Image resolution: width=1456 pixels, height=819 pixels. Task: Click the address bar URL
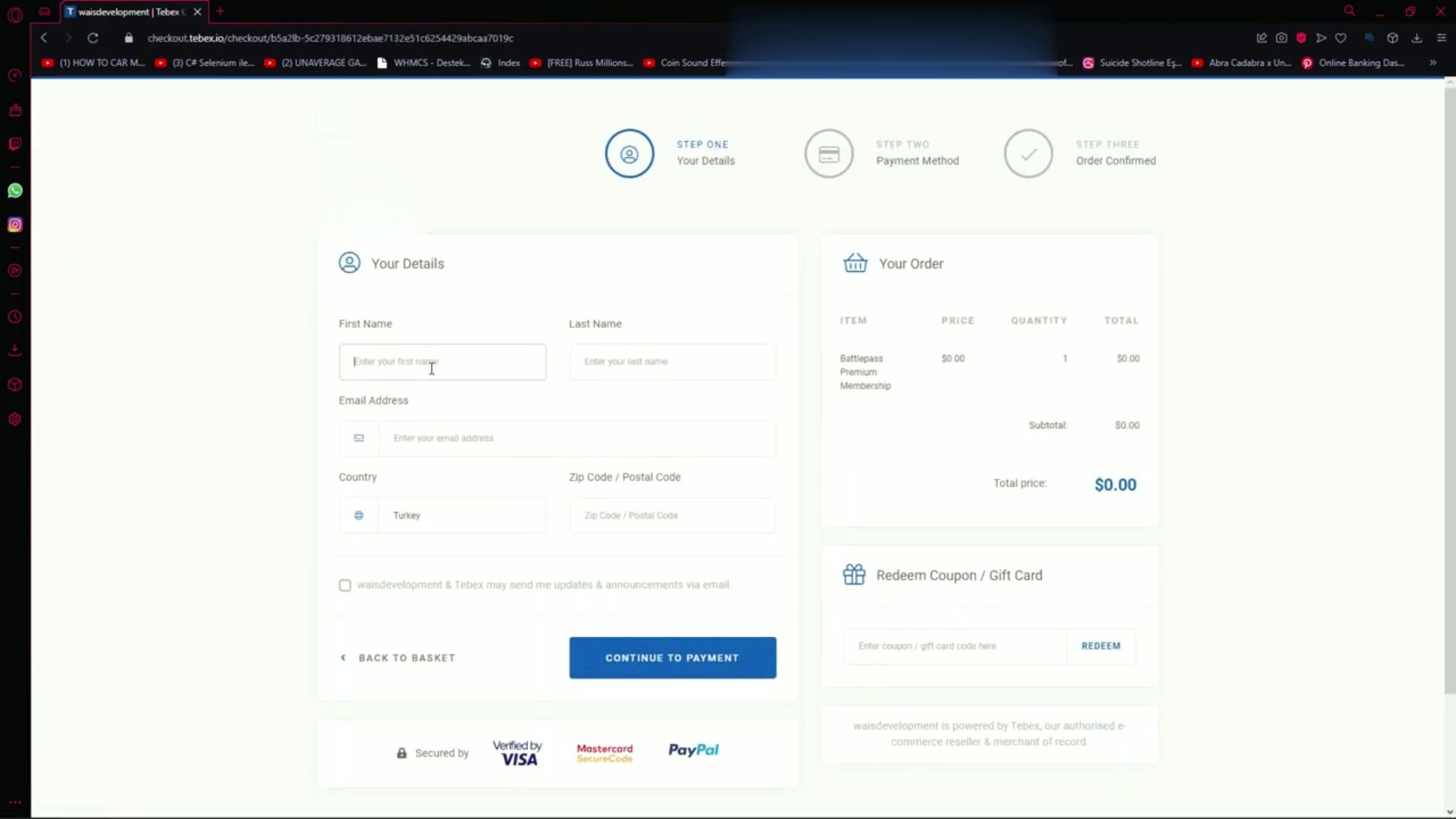(x=331, y=38)
